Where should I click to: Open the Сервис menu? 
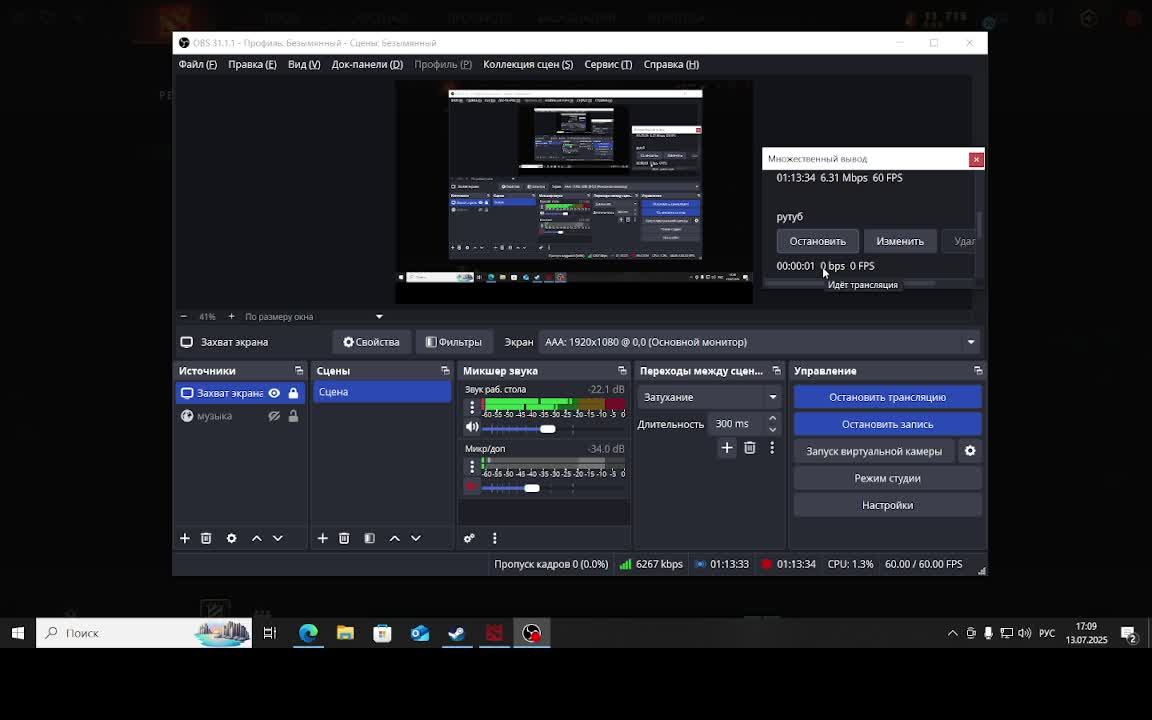coord(608,65)
